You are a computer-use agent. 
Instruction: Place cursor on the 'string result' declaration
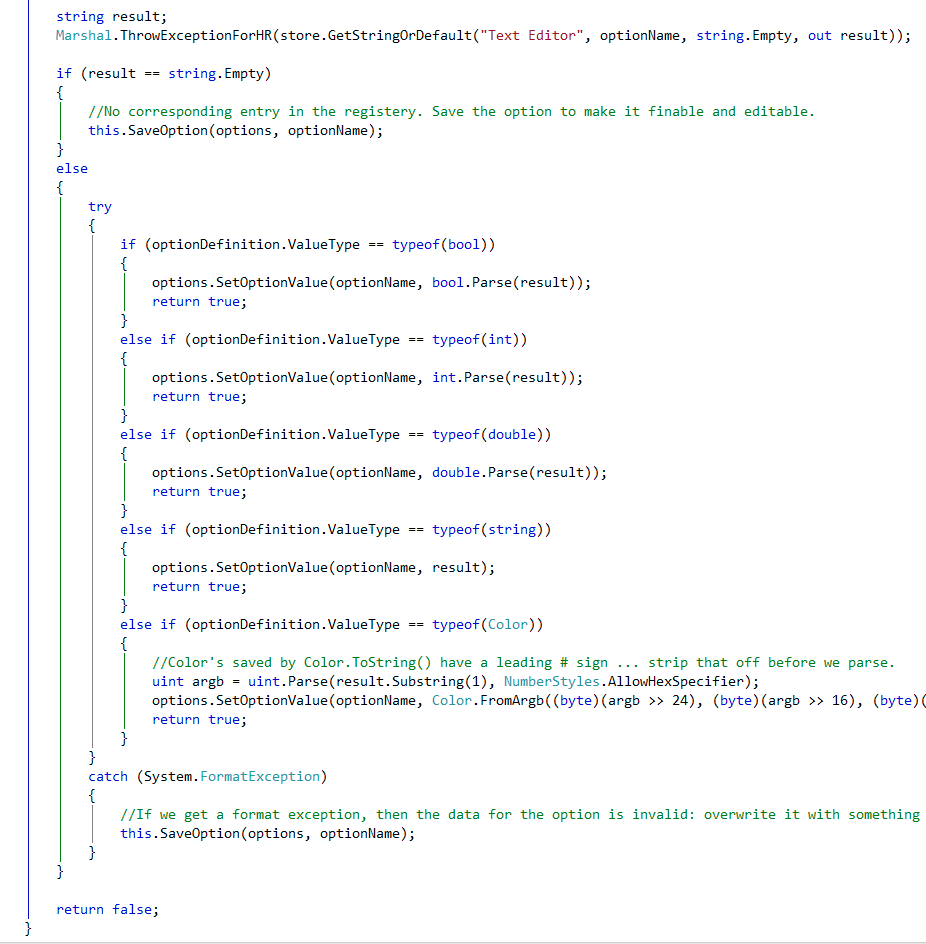[112, 16]
